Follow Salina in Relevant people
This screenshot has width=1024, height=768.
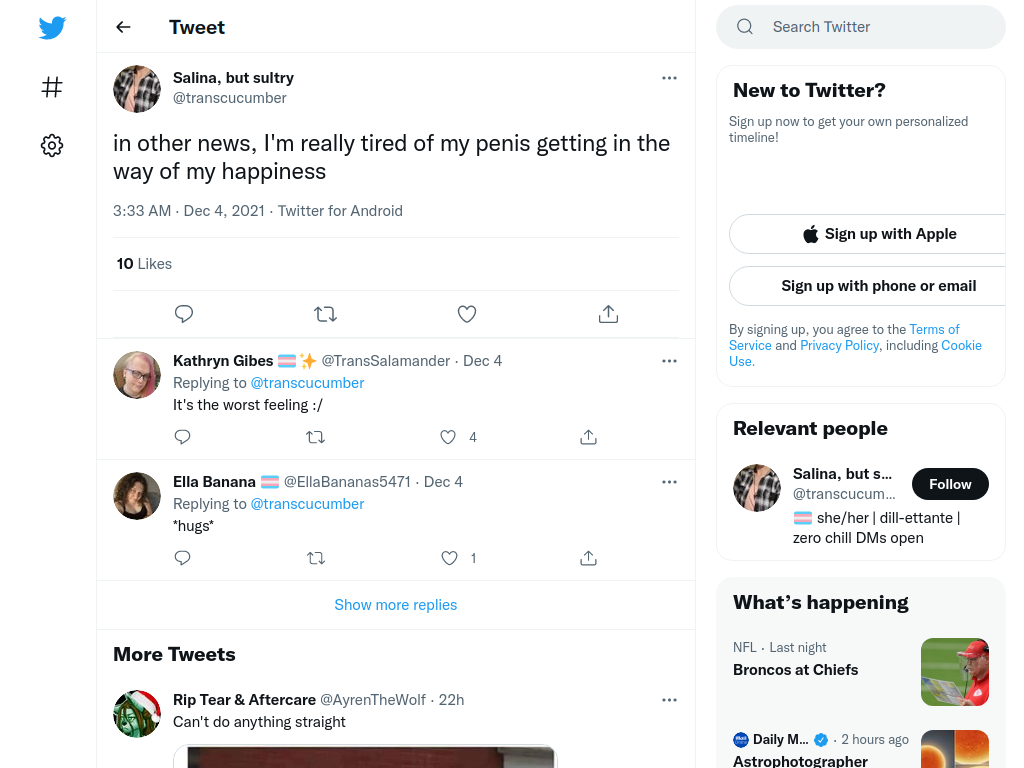[x=950, y=484]
